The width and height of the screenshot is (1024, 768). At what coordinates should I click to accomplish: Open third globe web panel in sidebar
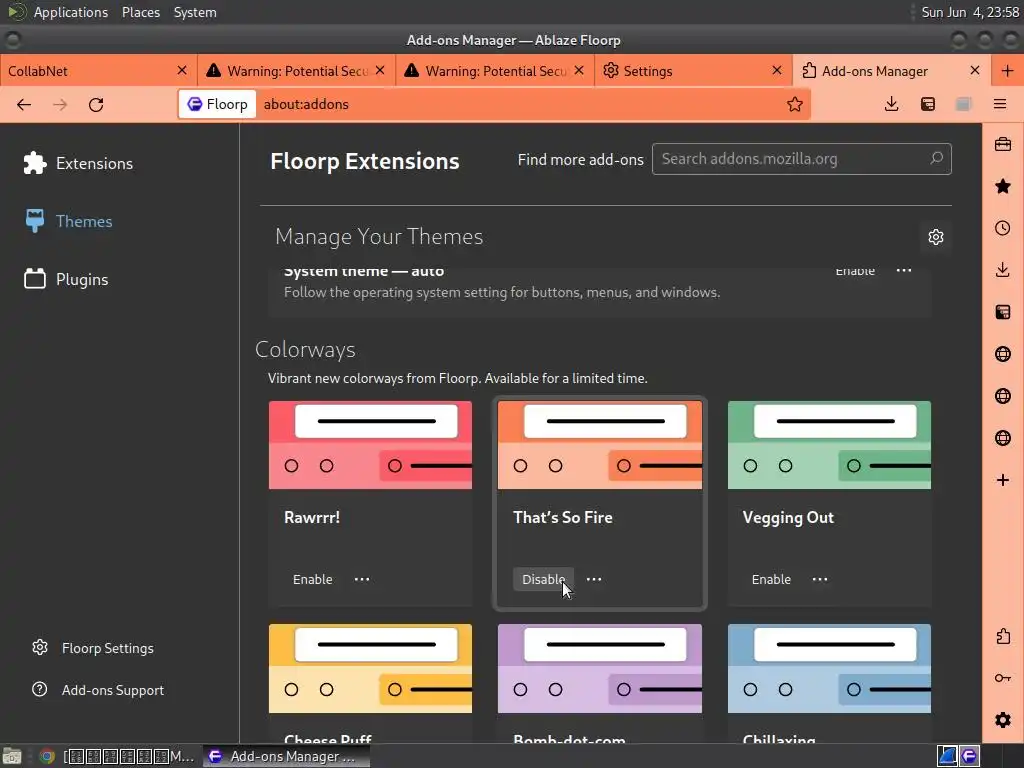pos(1003,438)
